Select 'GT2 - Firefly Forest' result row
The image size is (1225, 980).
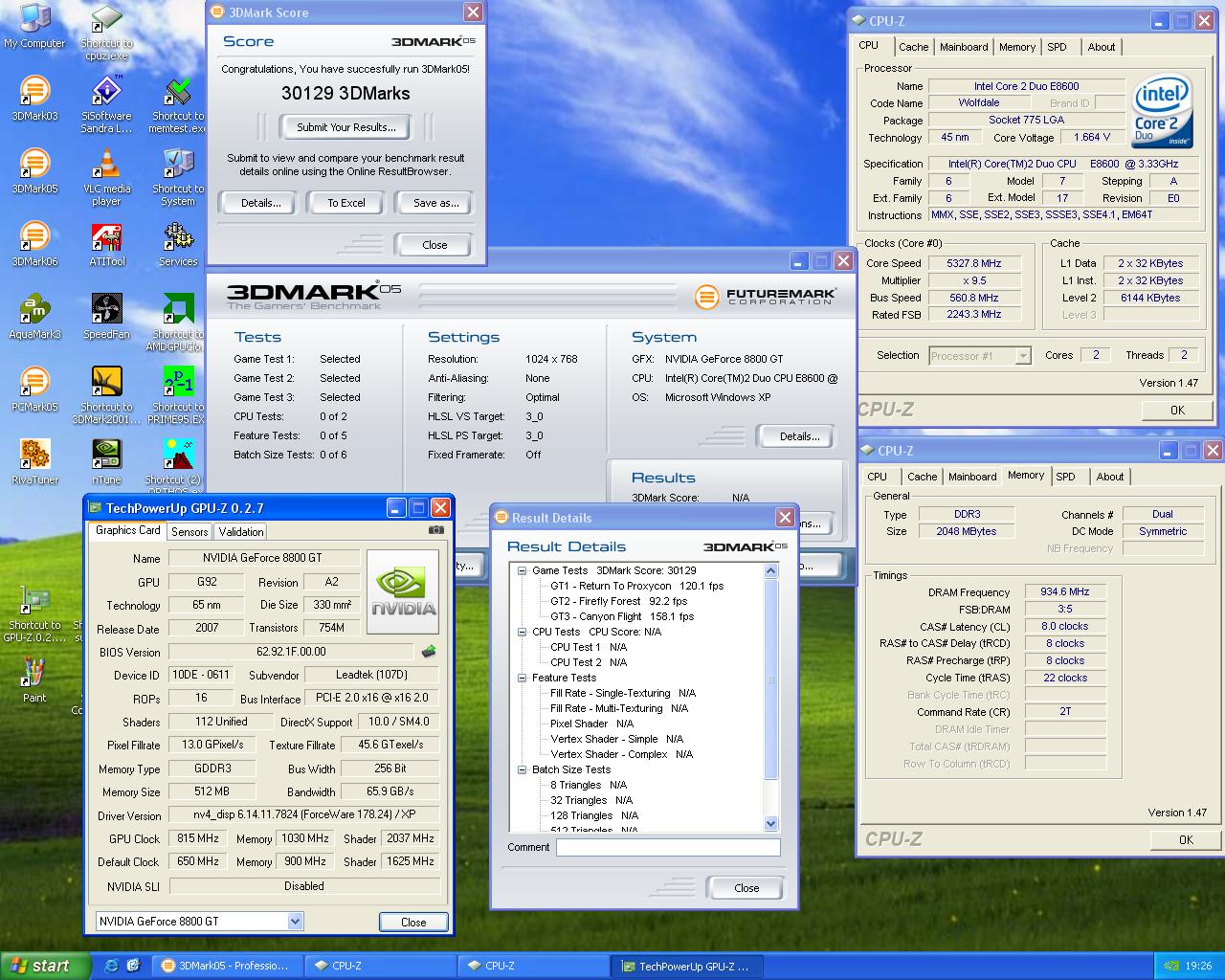coord(618,601)
